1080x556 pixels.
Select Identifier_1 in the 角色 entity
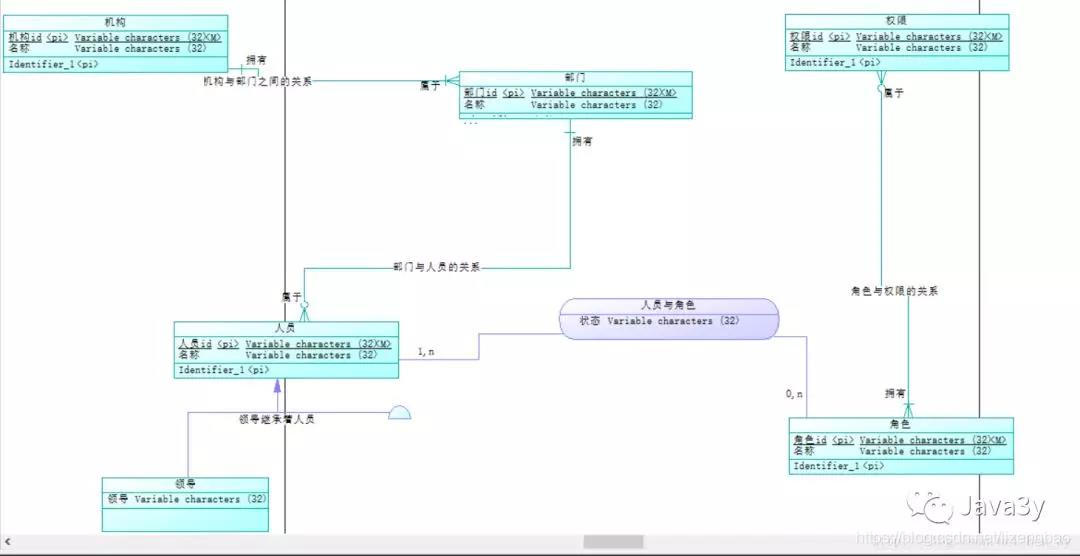click(839, 466)
